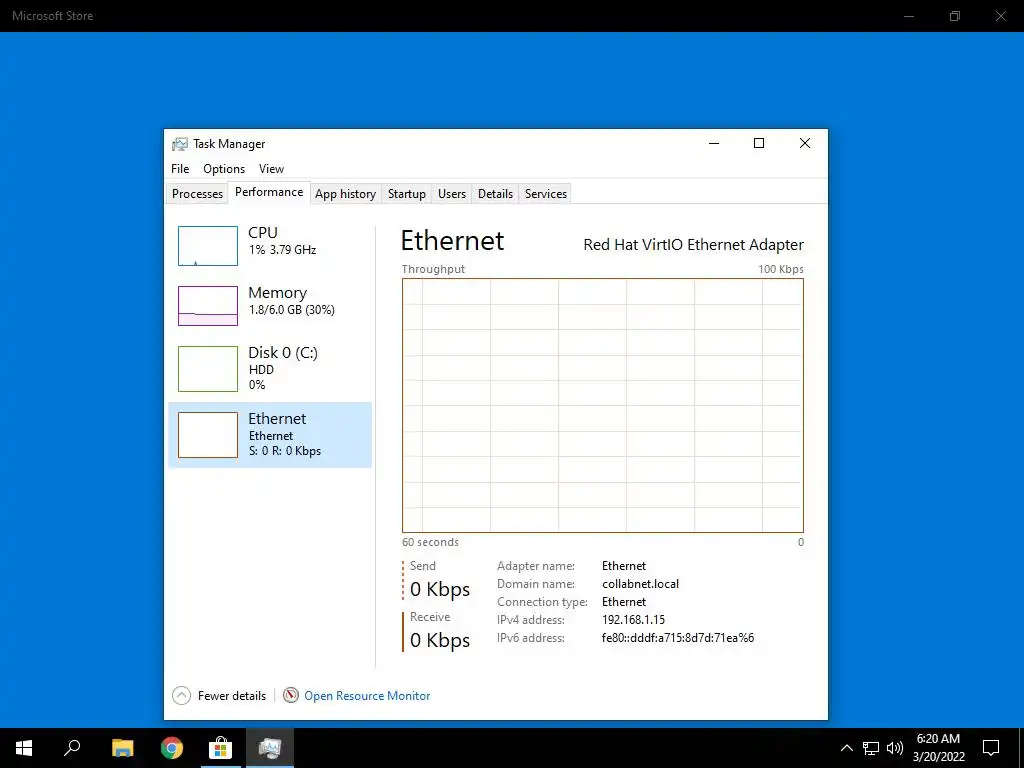Select the CPU performance graph thumbnail

(x=208, y=246)
